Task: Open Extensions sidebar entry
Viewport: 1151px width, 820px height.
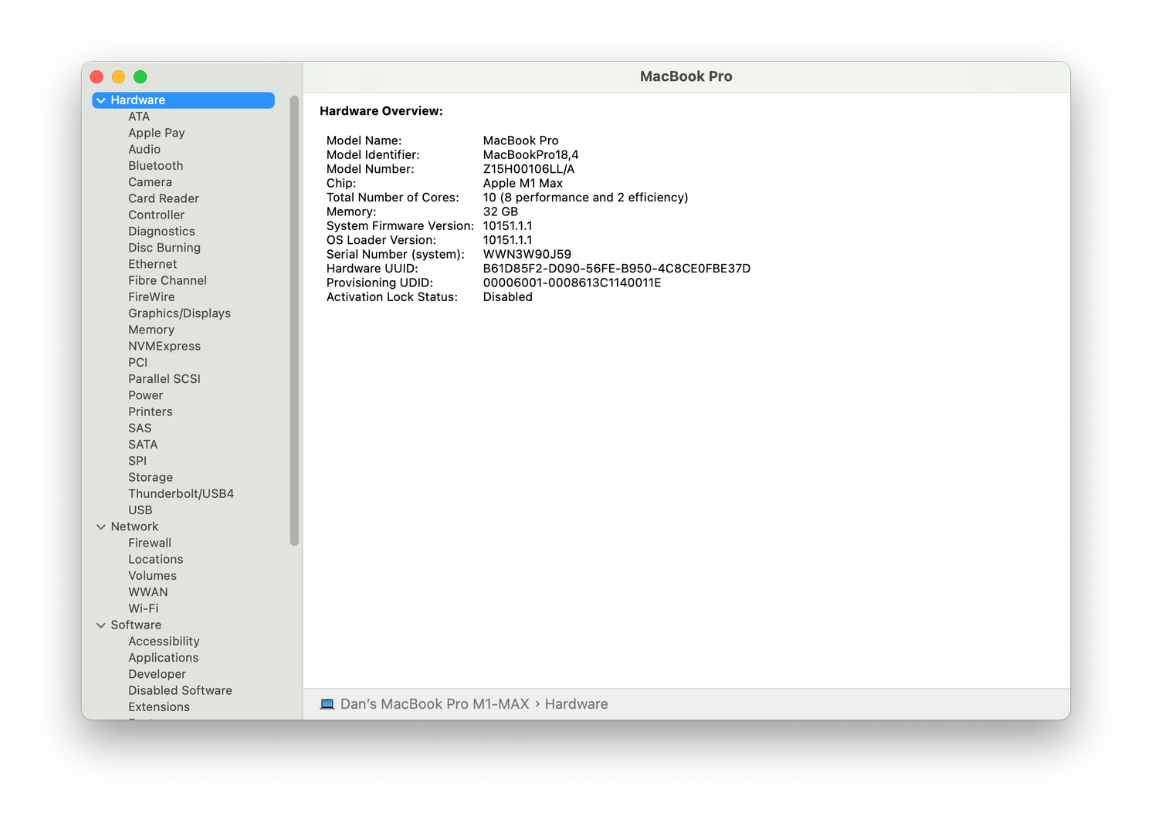Action: (x=159, y=707)
